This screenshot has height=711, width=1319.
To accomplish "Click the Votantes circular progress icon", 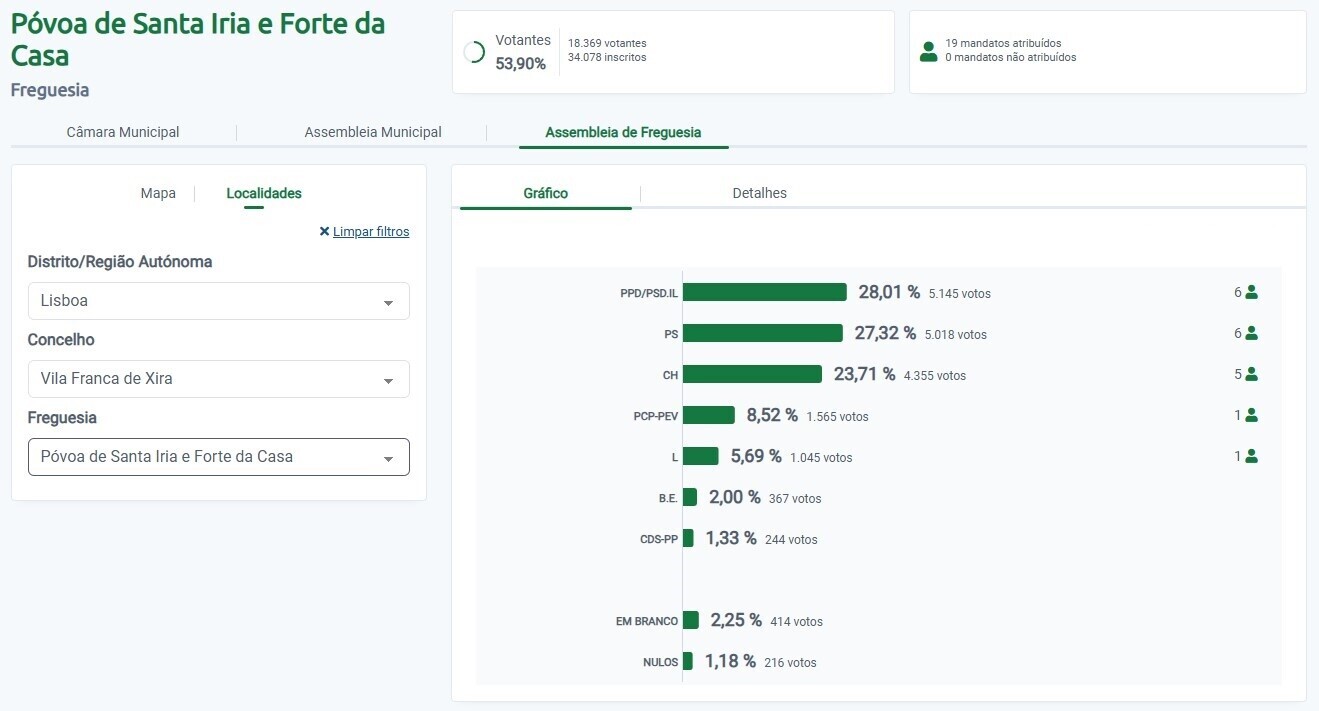I will (x=474, y=51).
